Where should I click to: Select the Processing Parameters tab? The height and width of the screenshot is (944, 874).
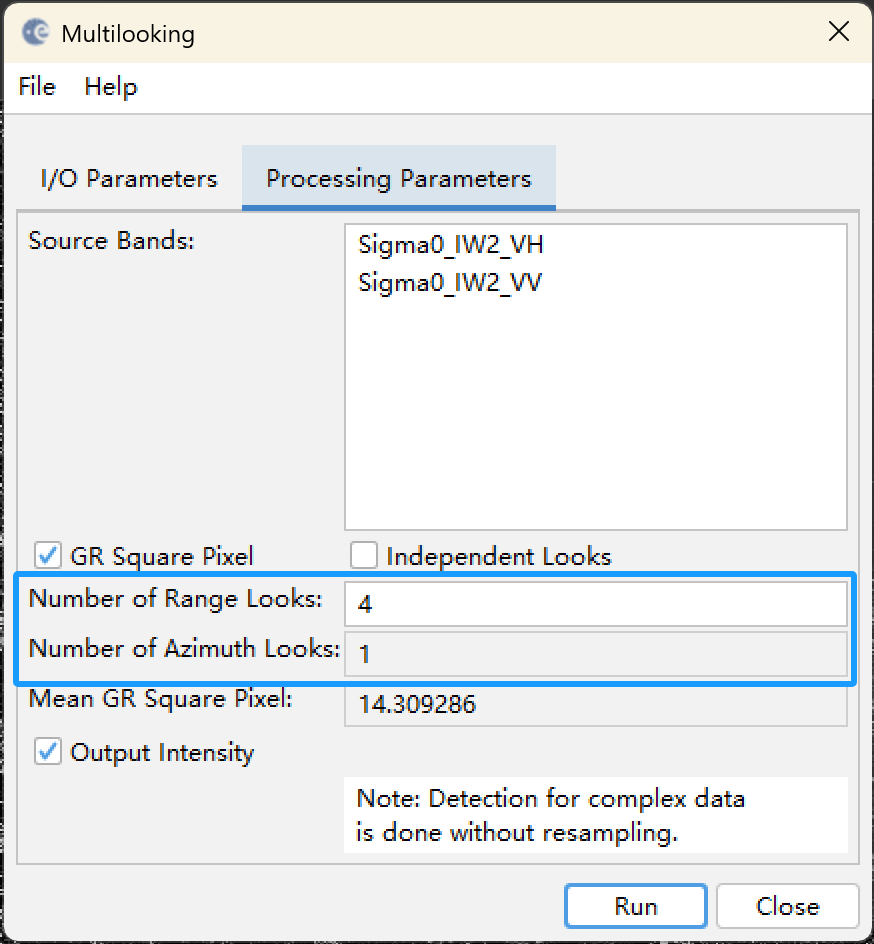[x=398, y=179]
